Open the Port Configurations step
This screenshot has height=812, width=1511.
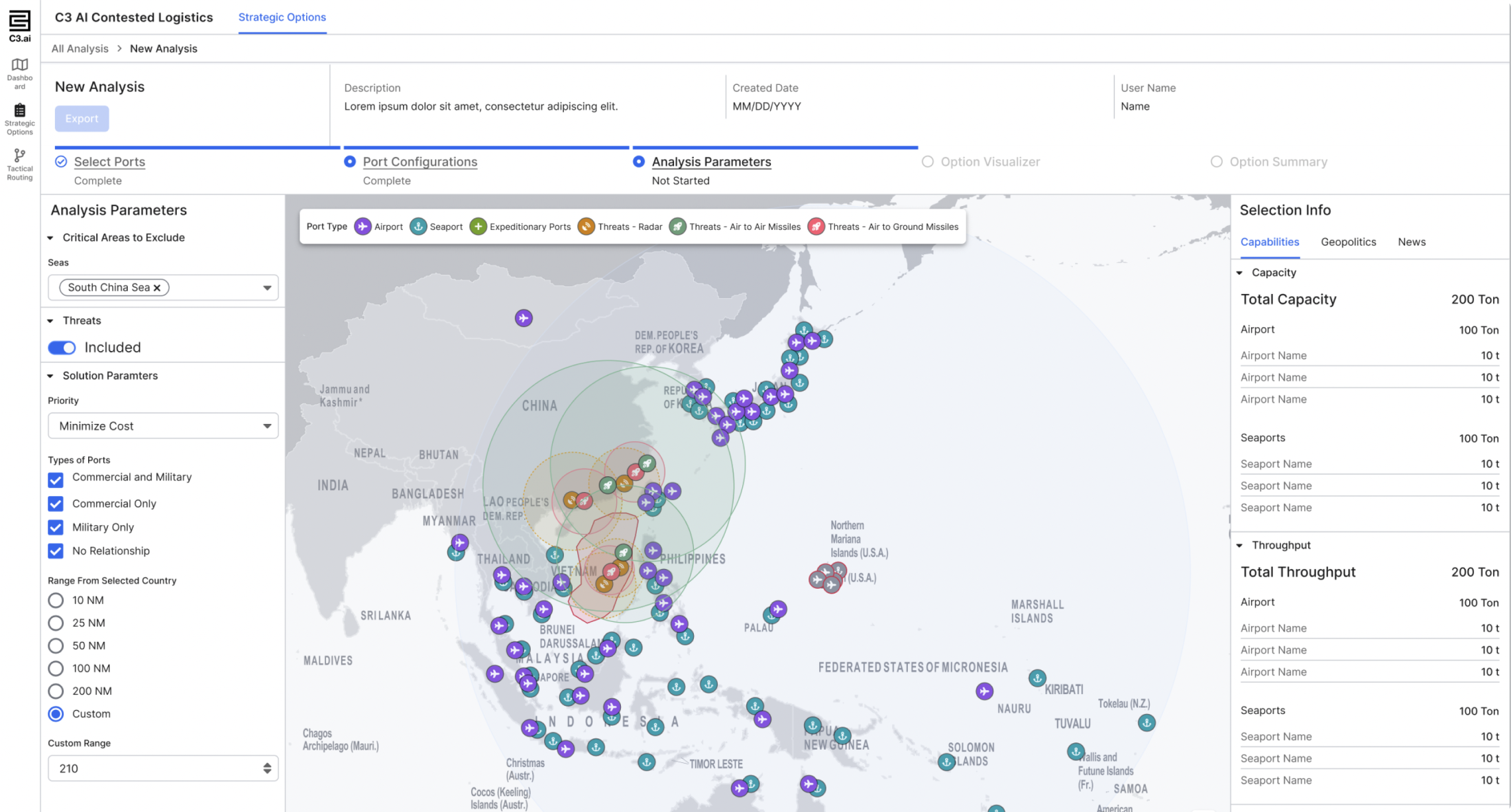pos(420,162)
